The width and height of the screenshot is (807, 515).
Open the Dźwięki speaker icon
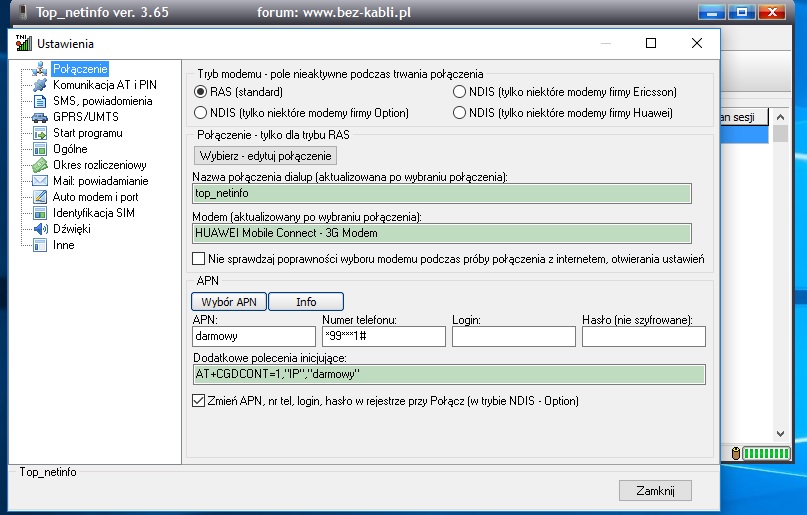point(40,229)
